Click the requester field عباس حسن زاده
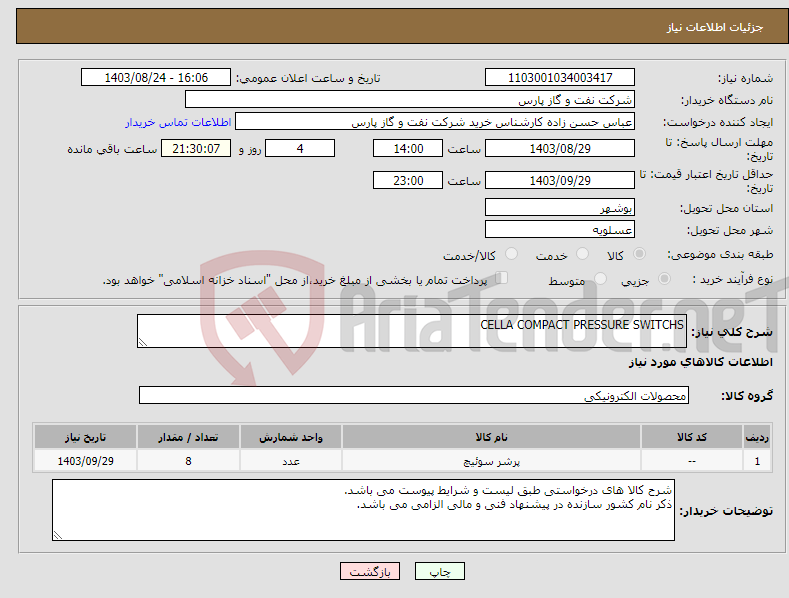The image size is (789, 598). 435,122
